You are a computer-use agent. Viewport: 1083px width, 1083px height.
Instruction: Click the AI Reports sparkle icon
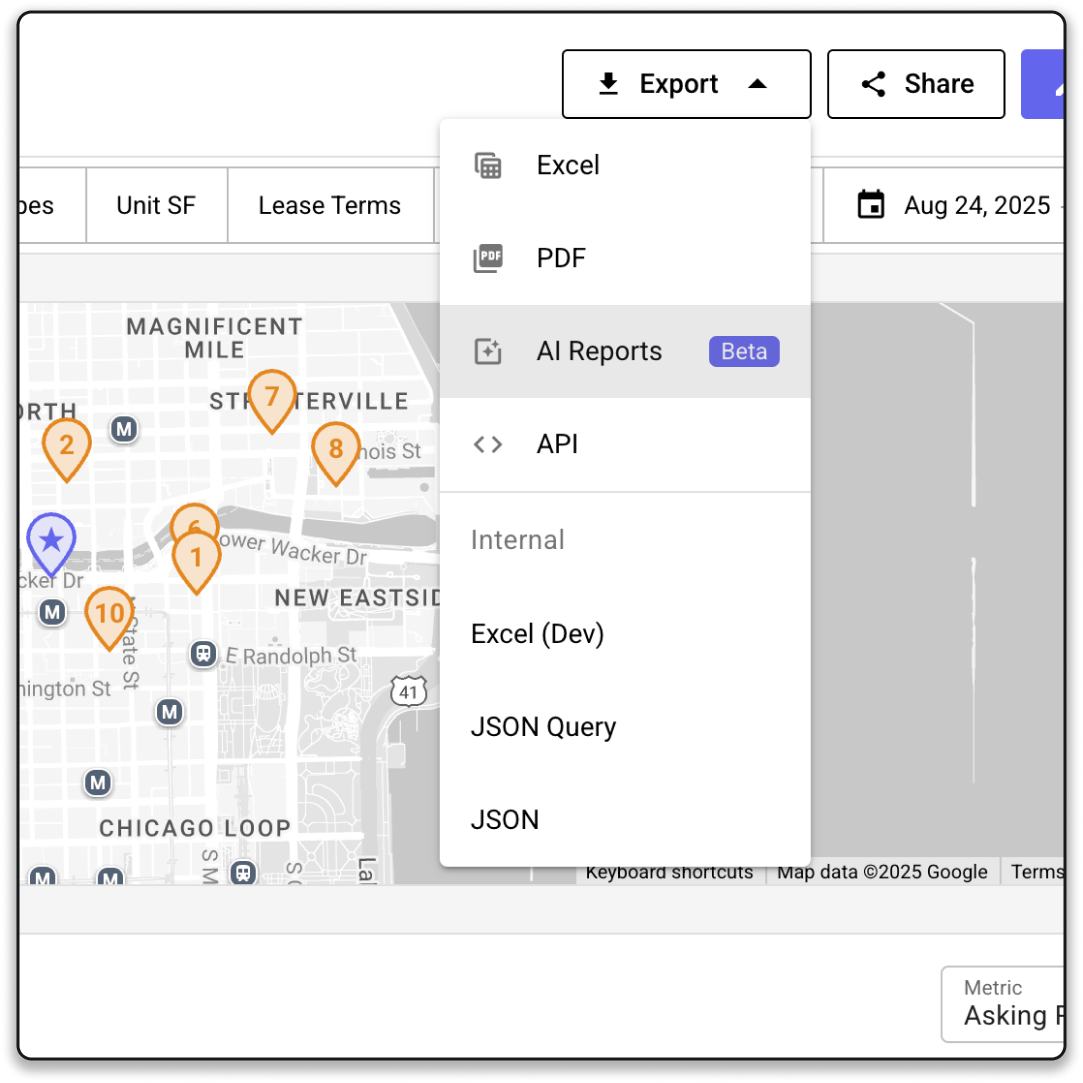[488, 351]
